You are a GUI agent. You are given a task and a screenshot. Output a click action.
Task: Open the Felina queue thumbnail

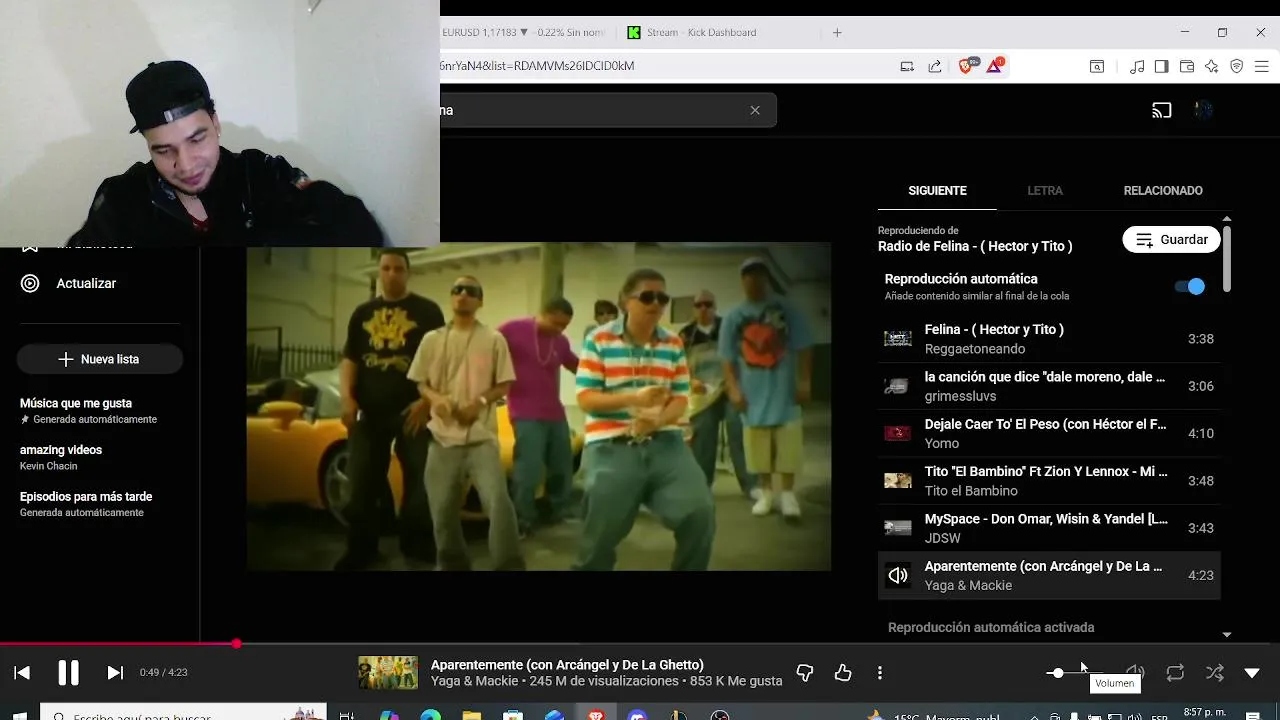point(898,339)
